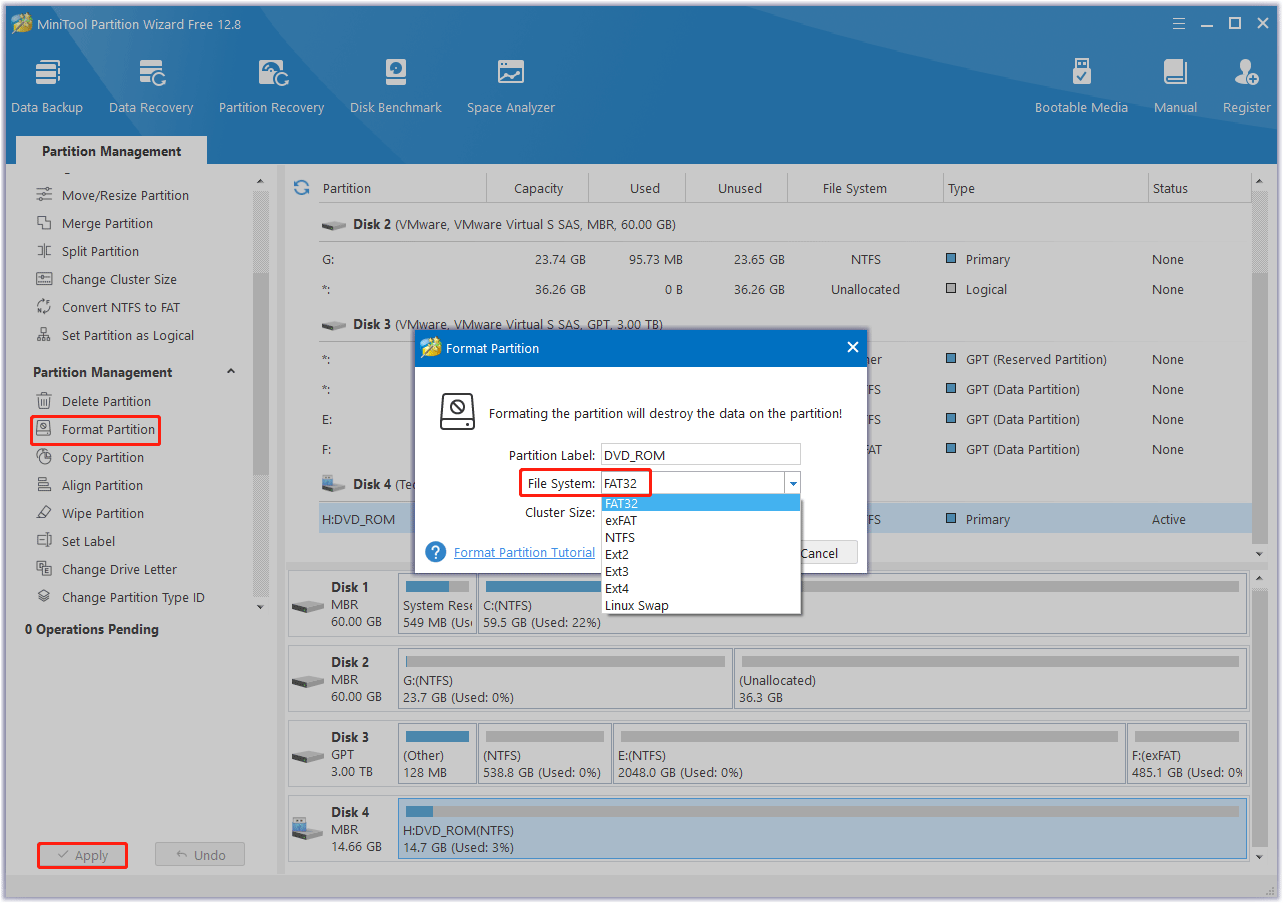This screenshot has width=1283, height=903.
Task: Collapse the Partition Management section in the sidebar
Action: [x=231, y=372]
